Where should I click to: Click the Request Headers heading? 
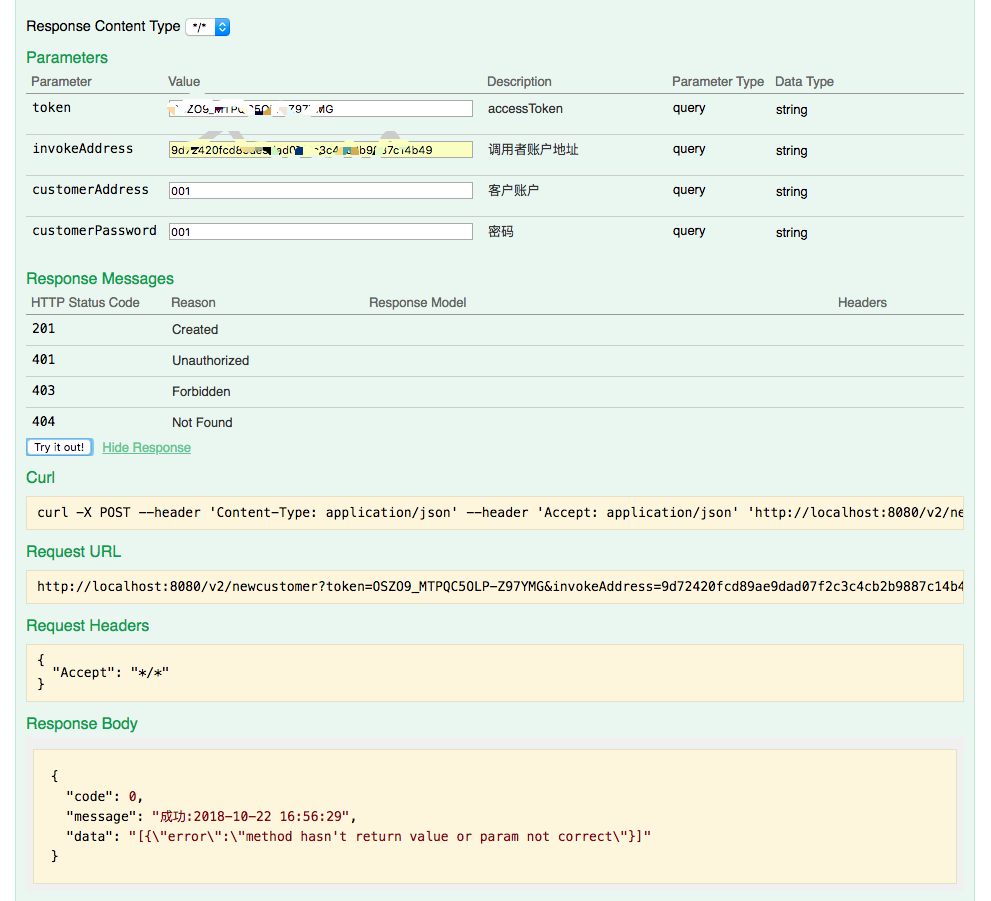pos(88,626)
